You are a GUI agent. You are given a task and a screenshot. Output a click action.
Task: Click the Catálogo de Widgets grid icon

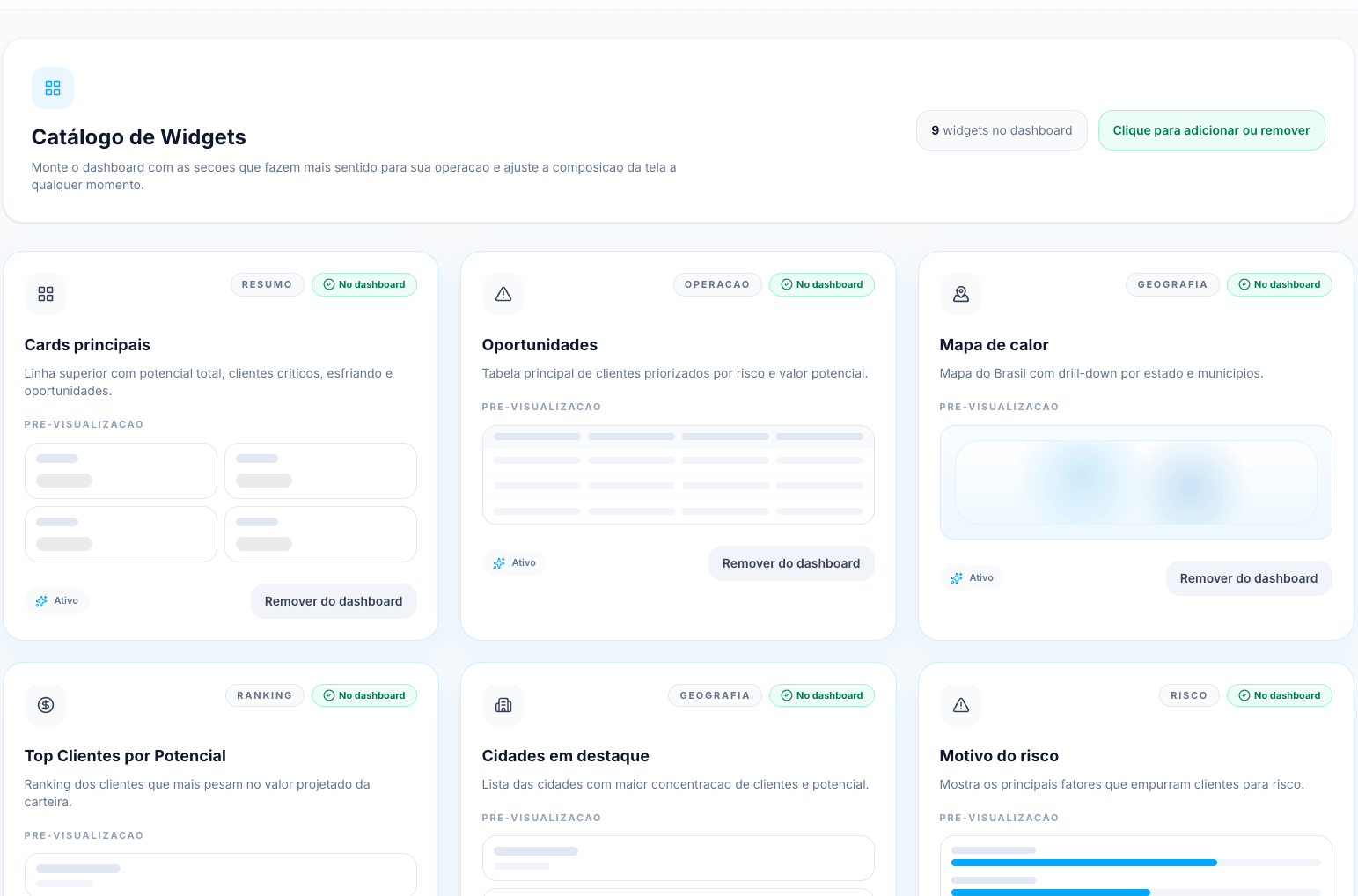tap(53, 88)
